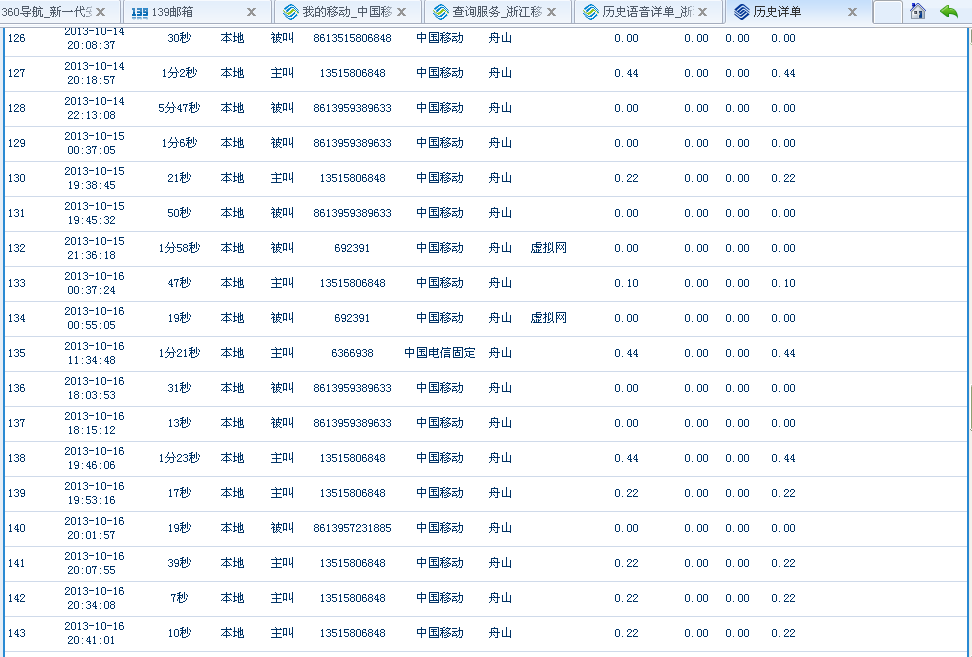Open the 我的移动_中国移动 tab
Image resolution: width=972 pixels, height=657 pixels.
(x=347, y=12)
